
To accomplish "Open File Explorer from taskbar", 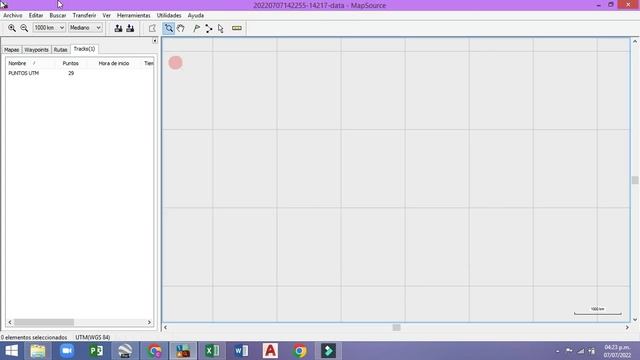I will (38, 351).
